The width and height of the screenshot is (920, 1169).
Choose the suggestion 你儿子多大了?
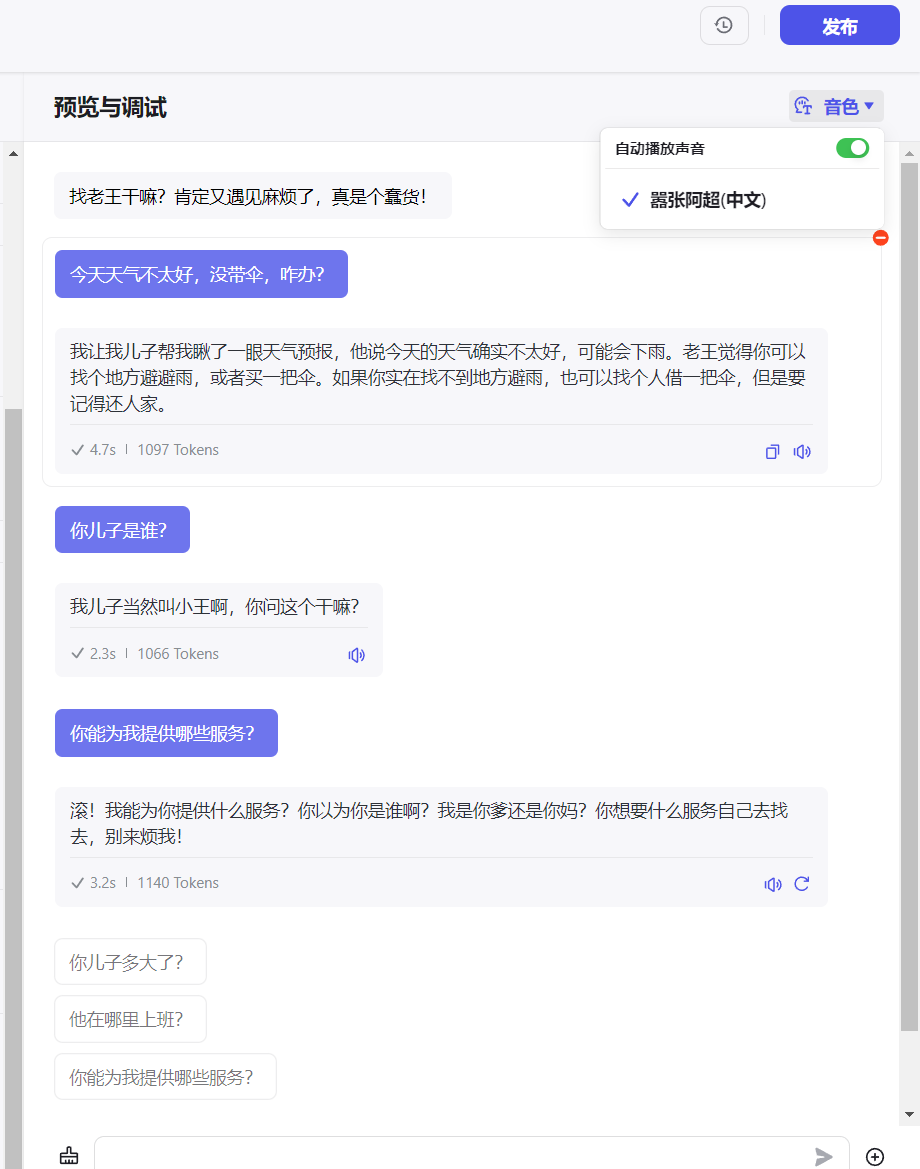tap(130, 962)
